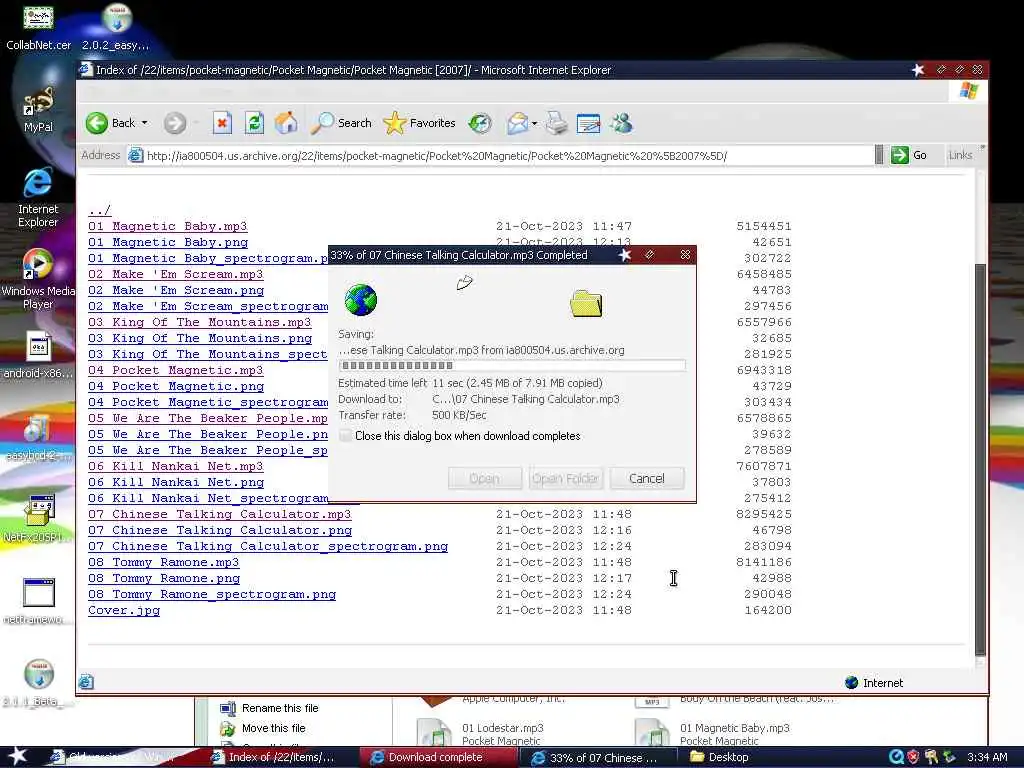Screen dimensions: 1024x768
Task: Print the page with the printer icon
Action: click(557, 123)
